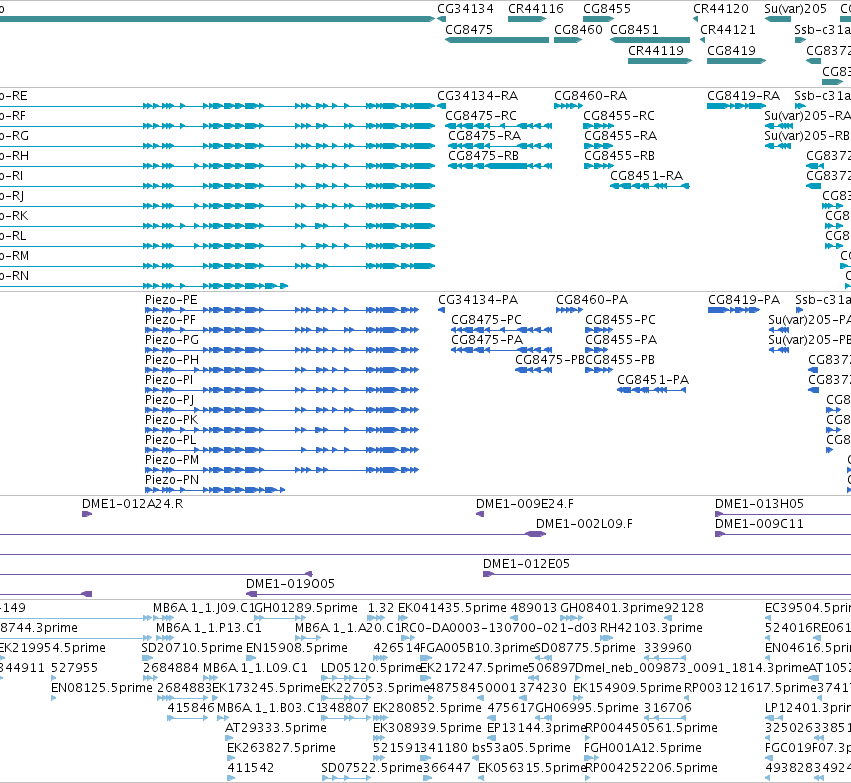Open transcript CG8455-RC label

point(619,116)
